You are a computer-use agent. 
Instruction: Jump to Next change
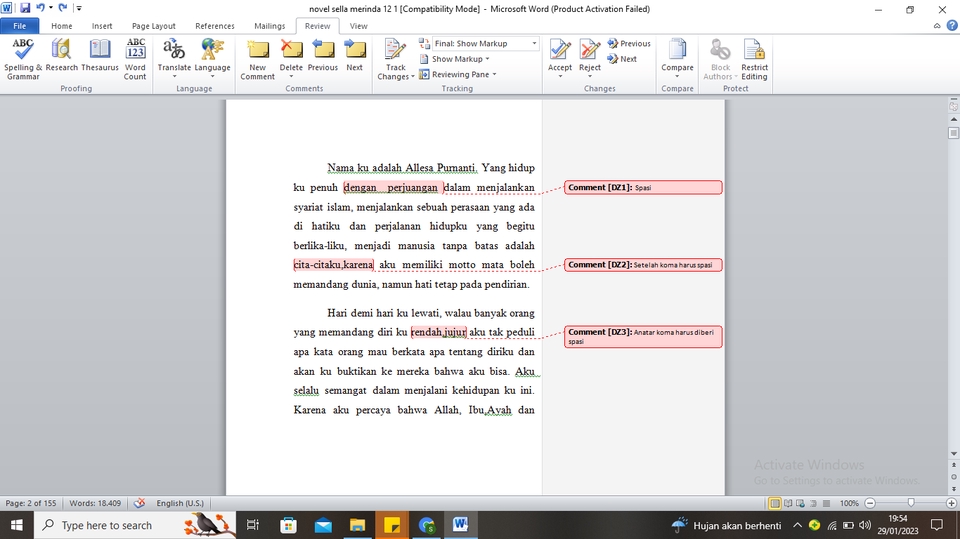click(x=623, y=59)
